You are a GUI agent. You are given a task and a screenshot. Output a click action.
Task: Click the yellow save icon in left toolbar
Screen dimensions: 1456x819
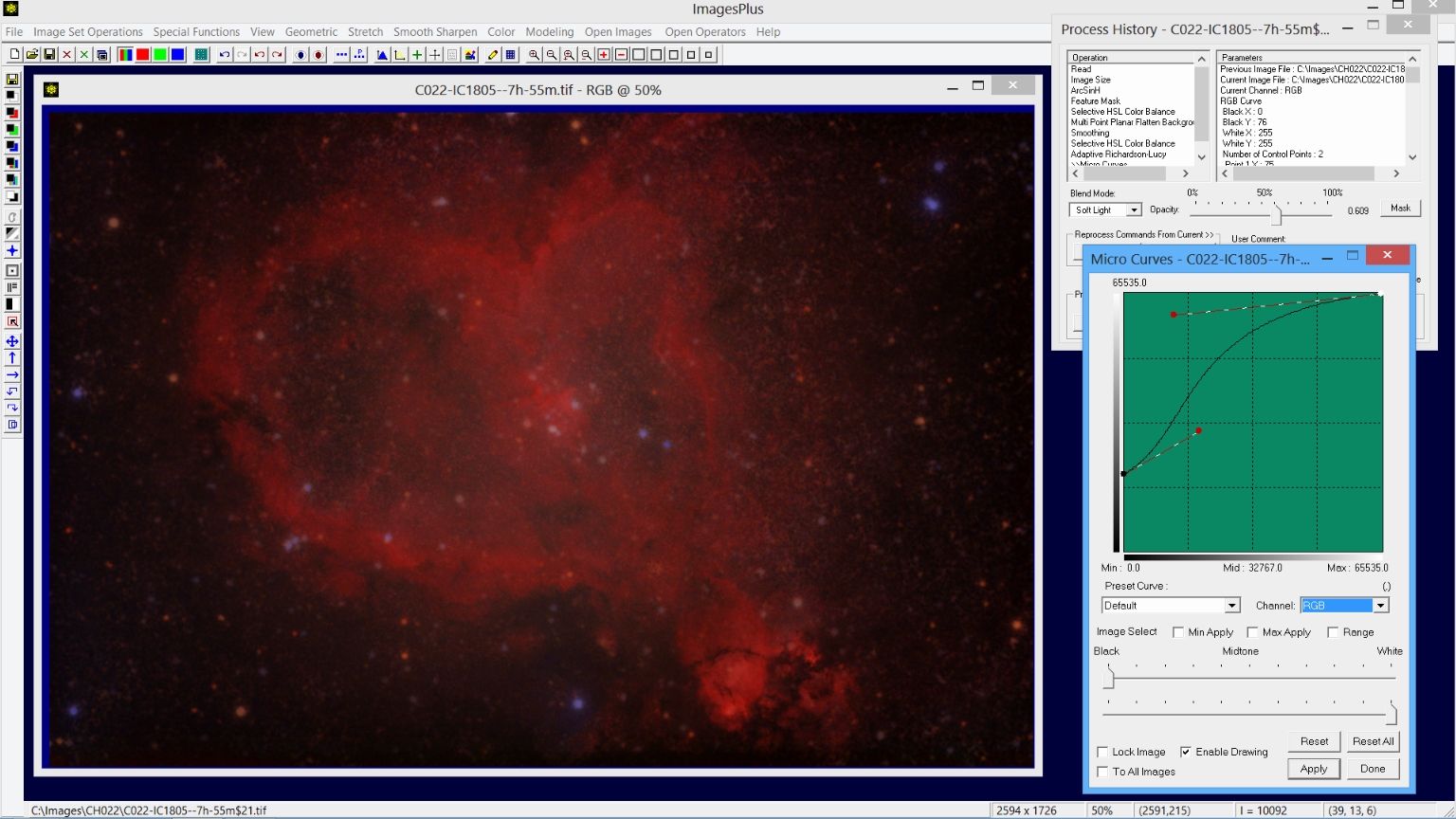click(12, 80)
